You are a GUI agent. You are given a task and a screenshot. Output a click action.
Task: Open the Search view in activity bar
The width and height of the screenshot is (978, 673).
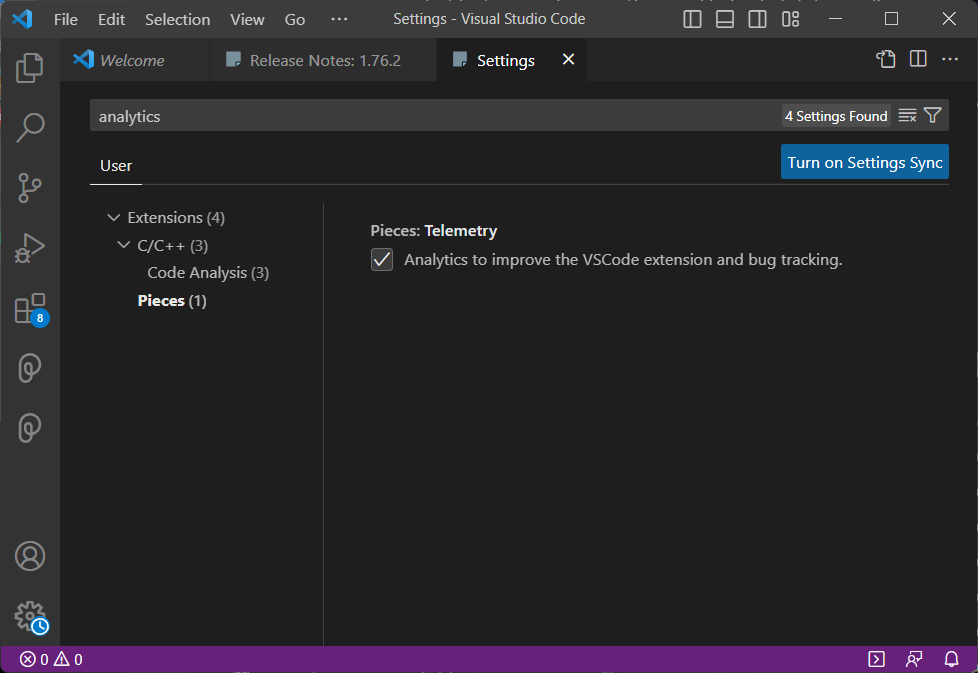pyautogui.click(x=30, y=127)
